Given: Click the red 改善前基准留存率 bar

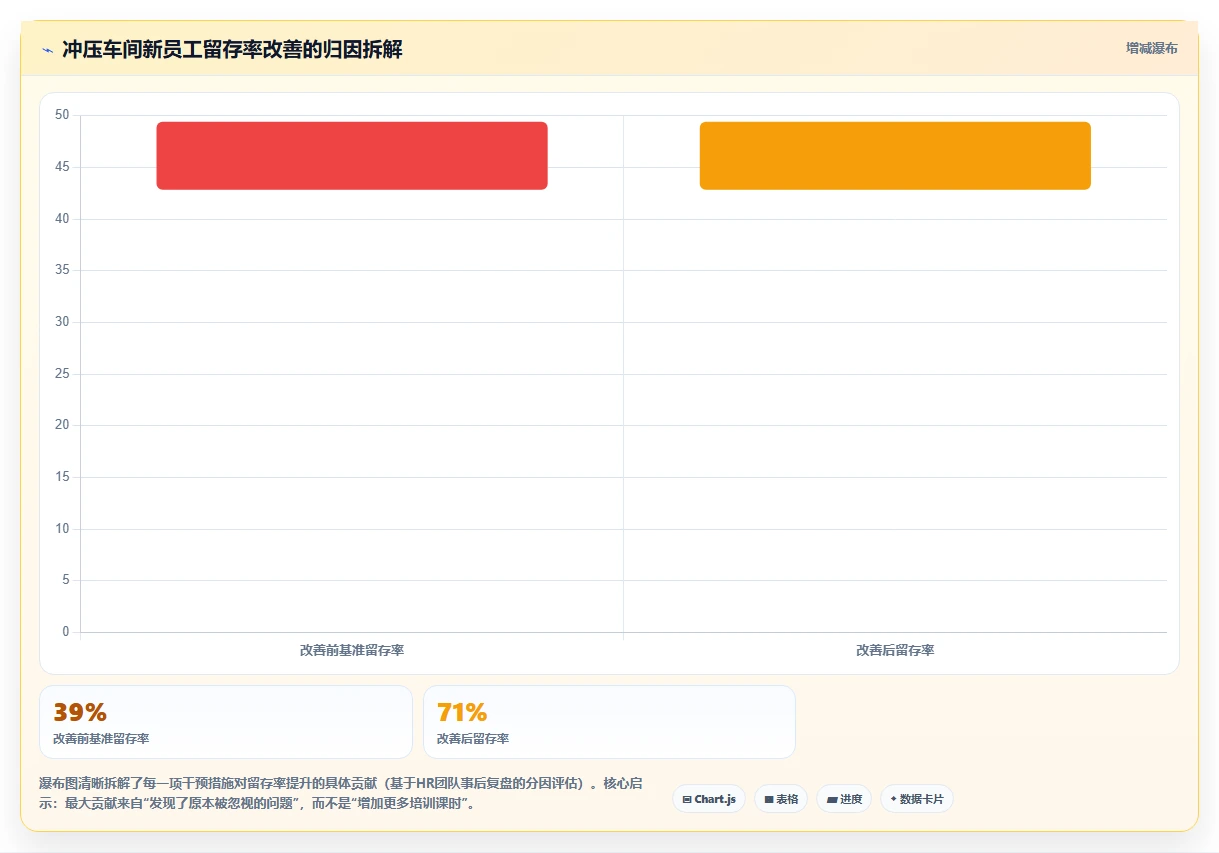Looking at the screenshot, I should (x=352, y=156).
